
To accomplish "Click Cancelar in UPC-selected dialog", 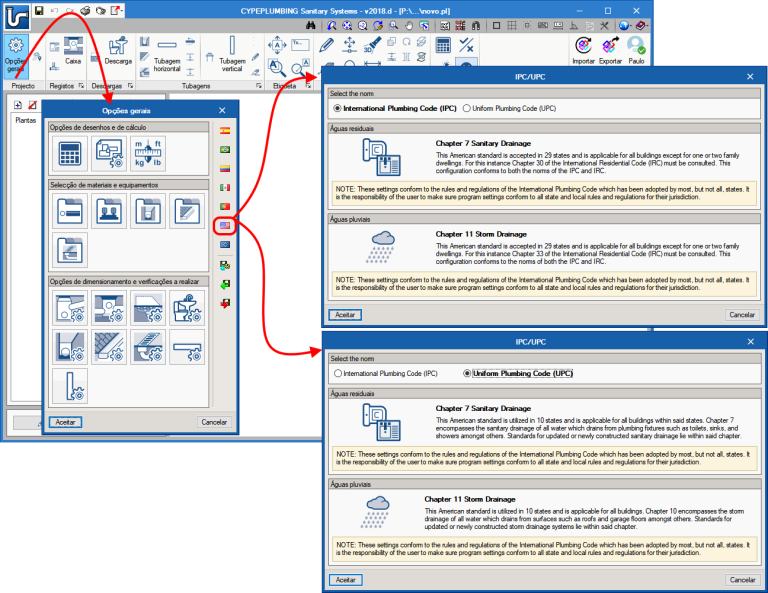I will click(x=743, y=580).
